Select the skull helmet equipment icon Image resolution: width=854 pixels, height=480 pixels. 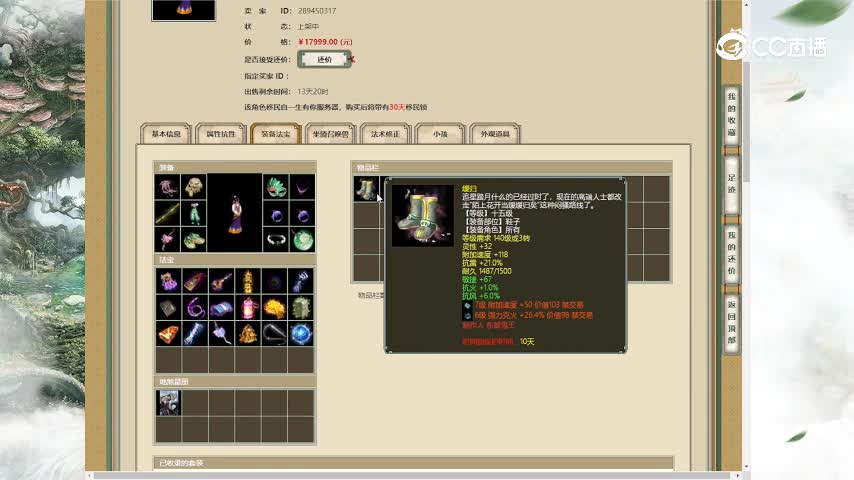(193, 187)
